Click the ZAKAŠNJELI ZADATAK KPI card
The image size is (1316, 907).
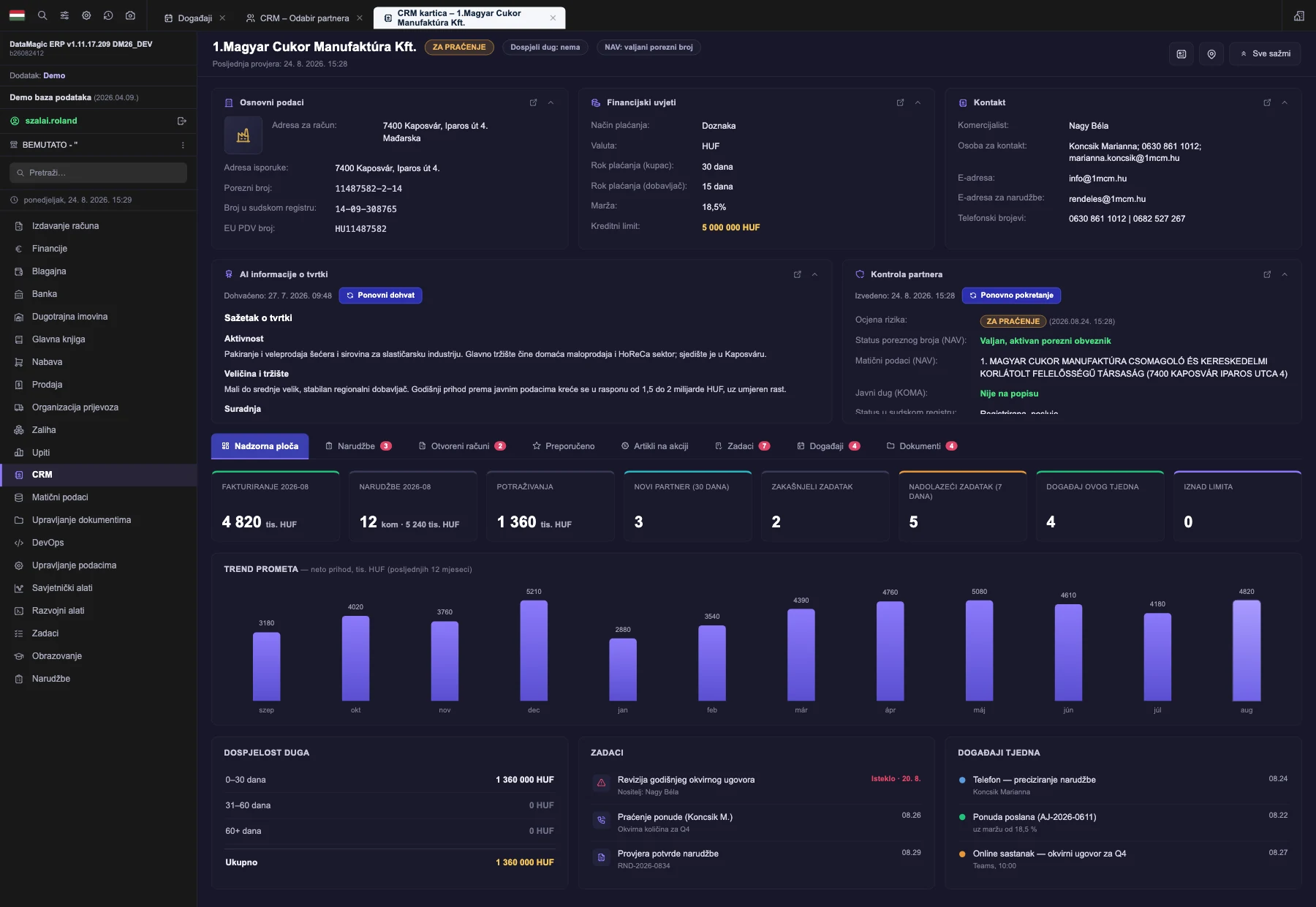825,506
